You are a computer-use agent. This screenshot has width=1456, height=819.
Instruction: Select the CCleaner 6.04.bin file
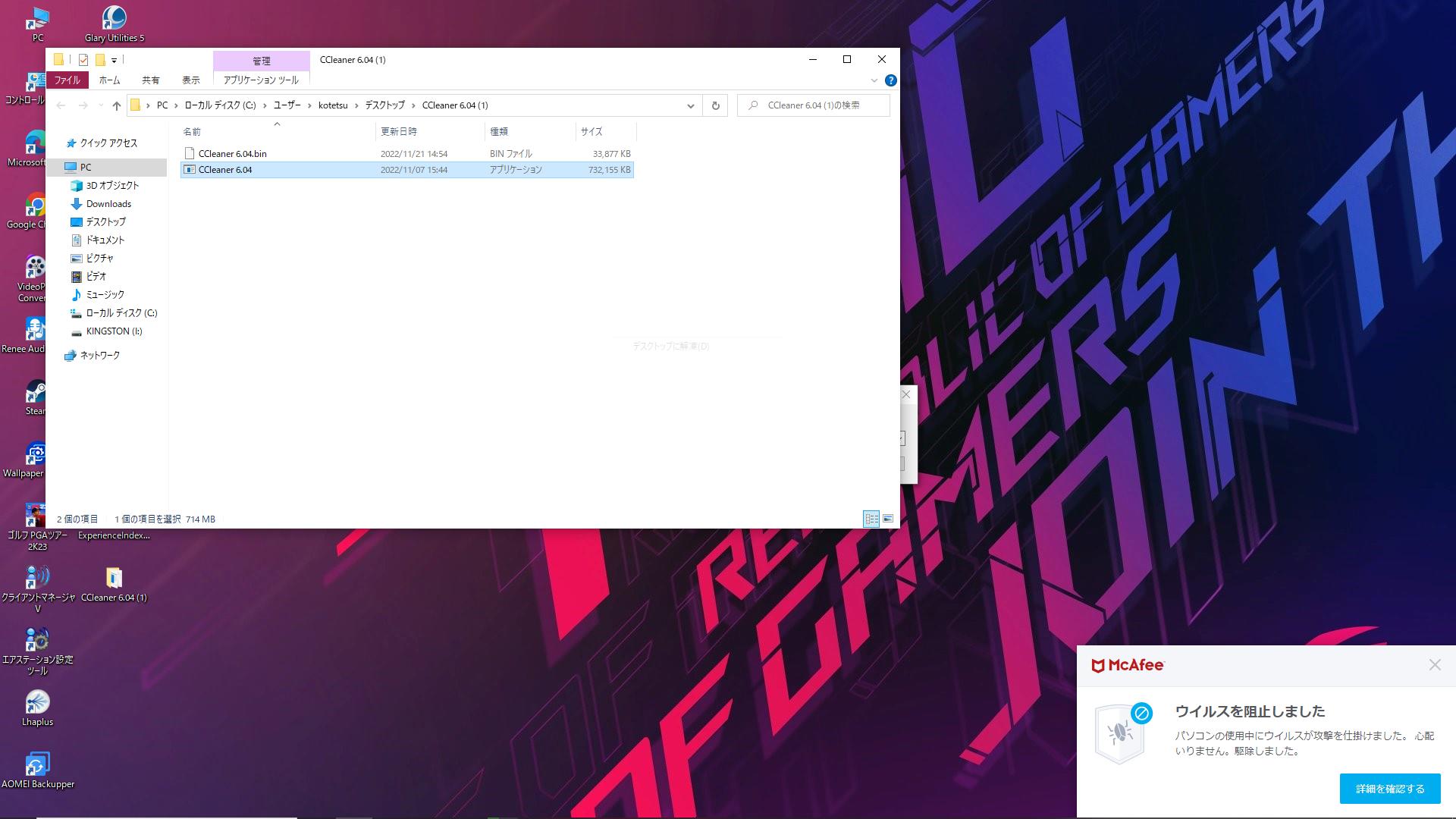pyautogui.click(x=232, y=154)
